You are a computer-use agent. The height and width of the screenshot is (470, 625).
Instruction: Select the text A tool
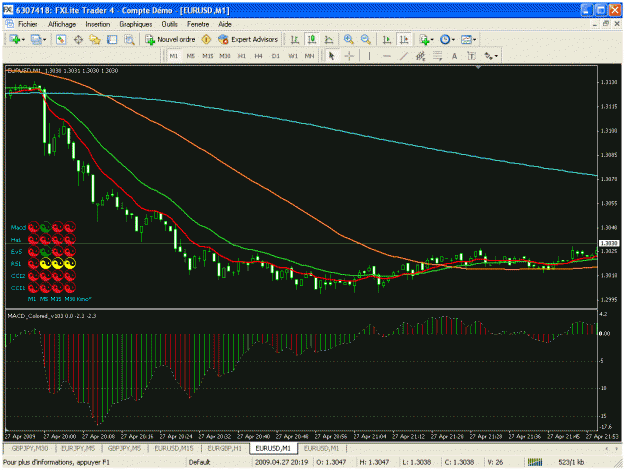[454, 56]
